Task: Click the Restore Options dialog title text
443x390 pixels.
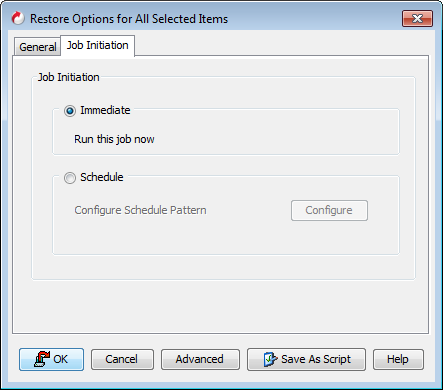Action: point(129,19)
